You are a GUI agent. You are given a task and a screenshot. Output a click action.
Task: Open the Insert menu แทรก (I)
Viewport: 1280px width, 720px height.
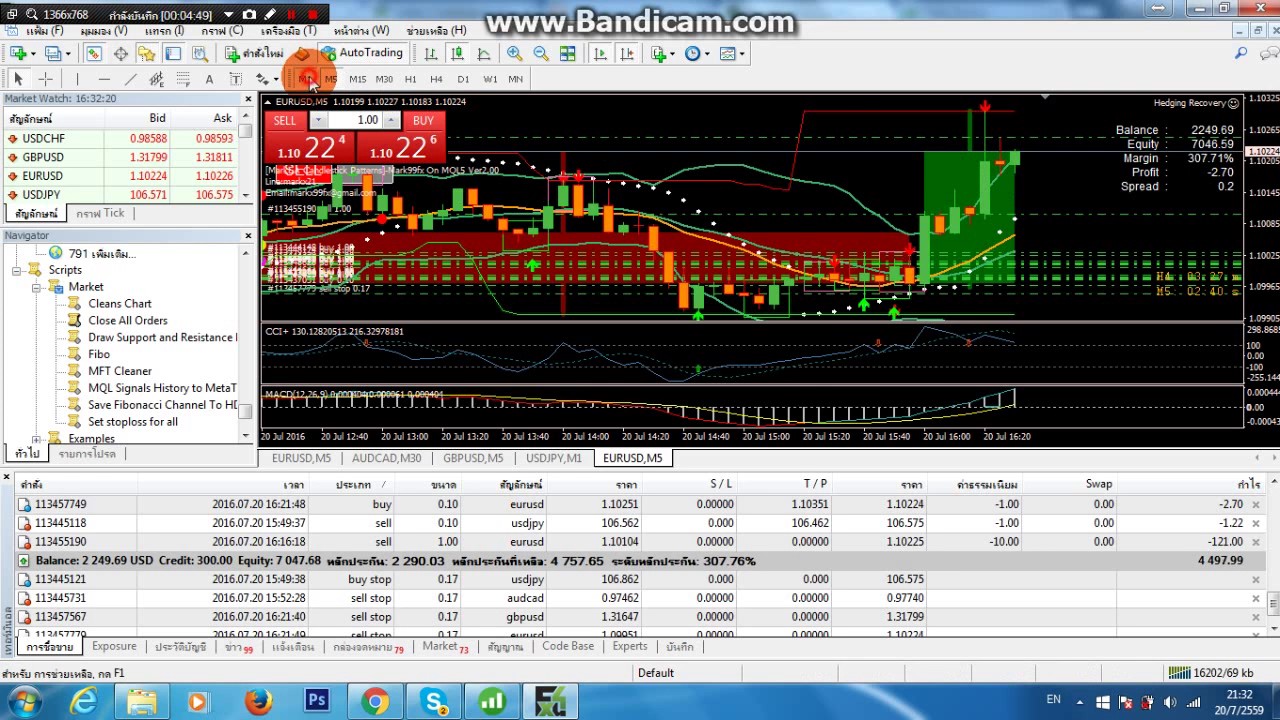pos(164,31)
